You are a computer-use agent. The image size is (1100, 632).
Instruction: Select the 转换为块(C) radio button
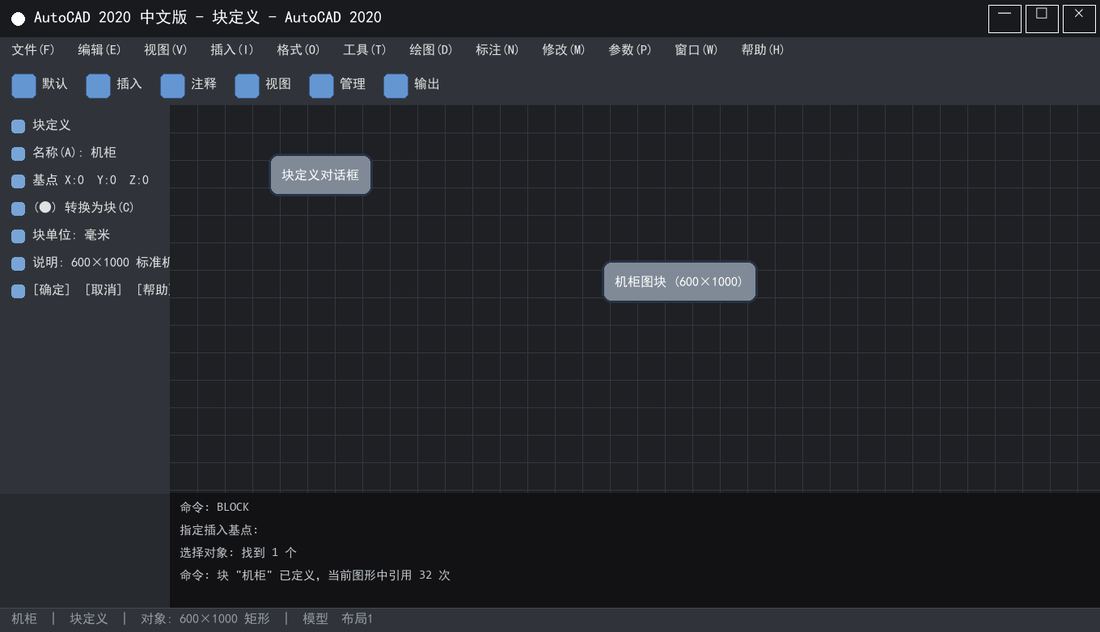45,207
